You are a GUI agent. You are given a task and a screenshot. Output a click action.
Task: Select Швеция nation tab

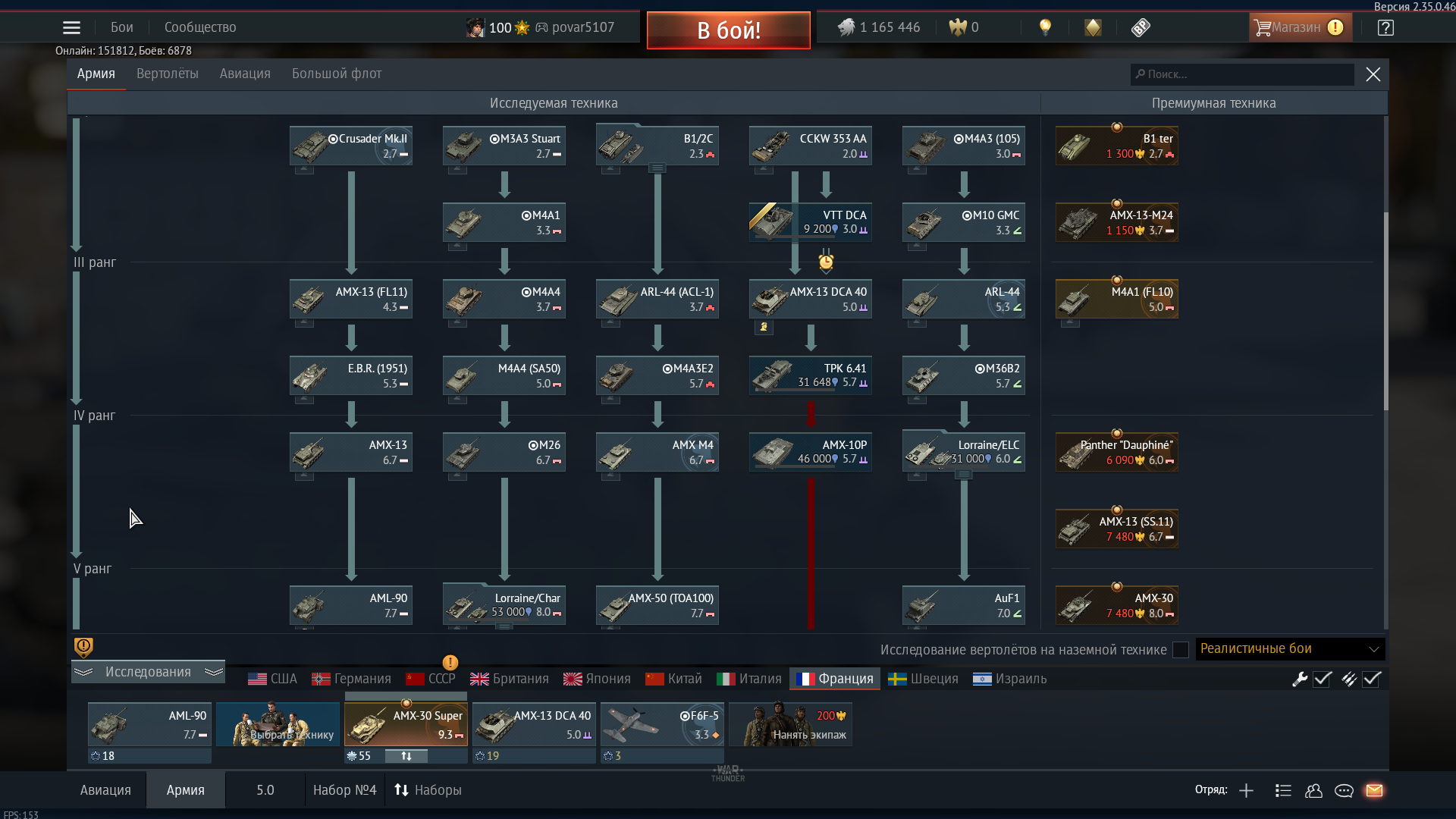(x=924, y=679)
